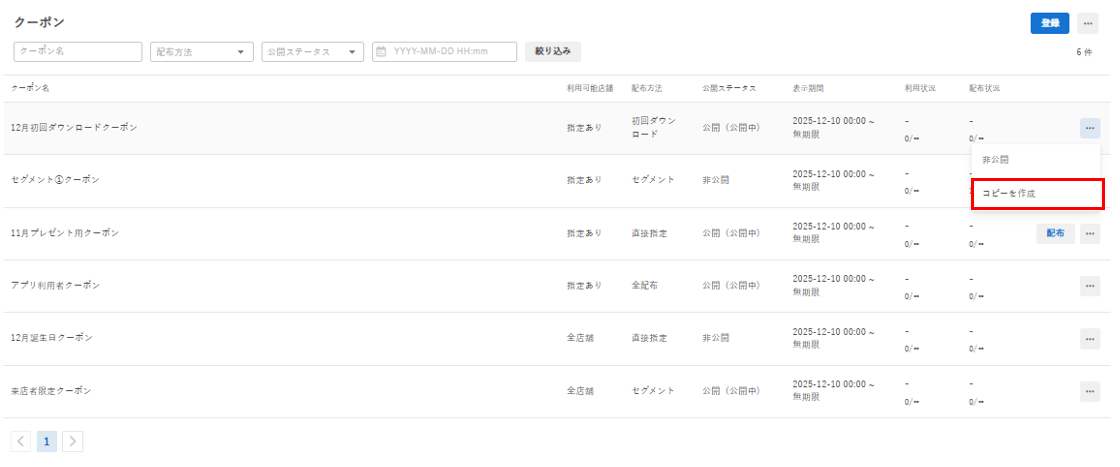
Task: Open more-options for 12月初回ダウンロードクーポン row
Action: tap(1090, 129)
